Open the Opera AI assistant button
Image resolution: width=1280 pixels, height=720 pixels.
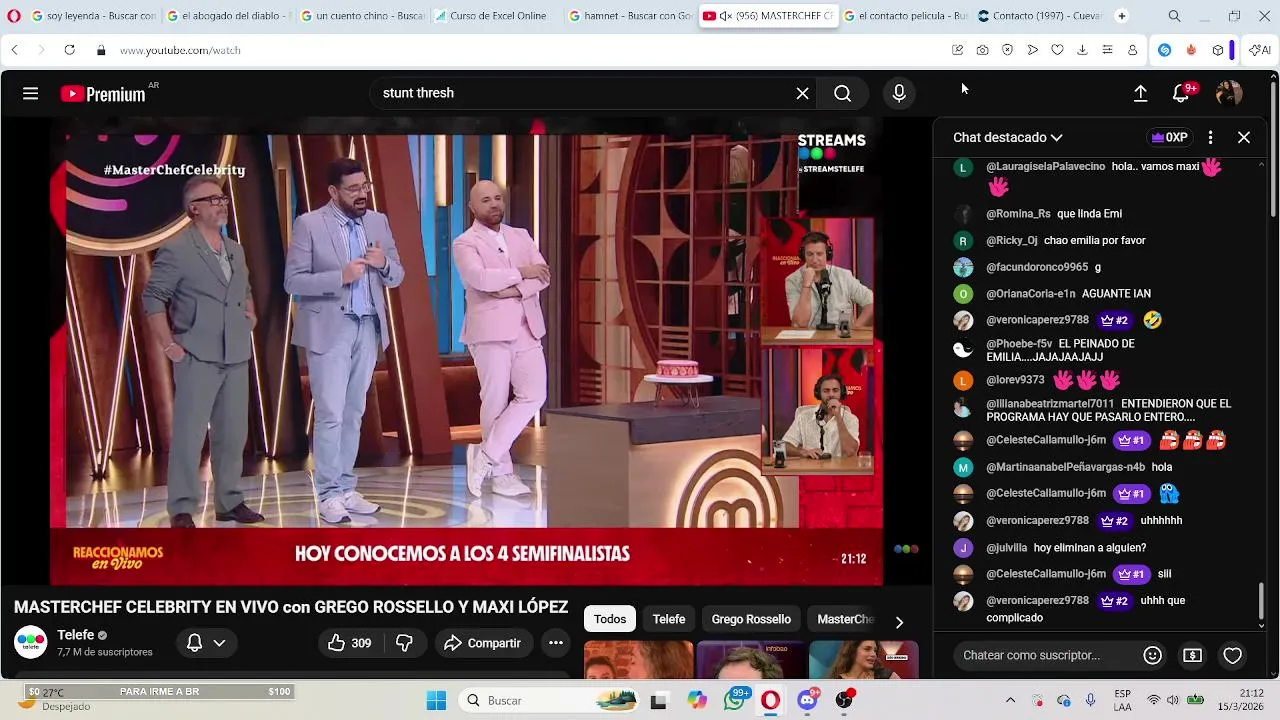click(1260, 50)
